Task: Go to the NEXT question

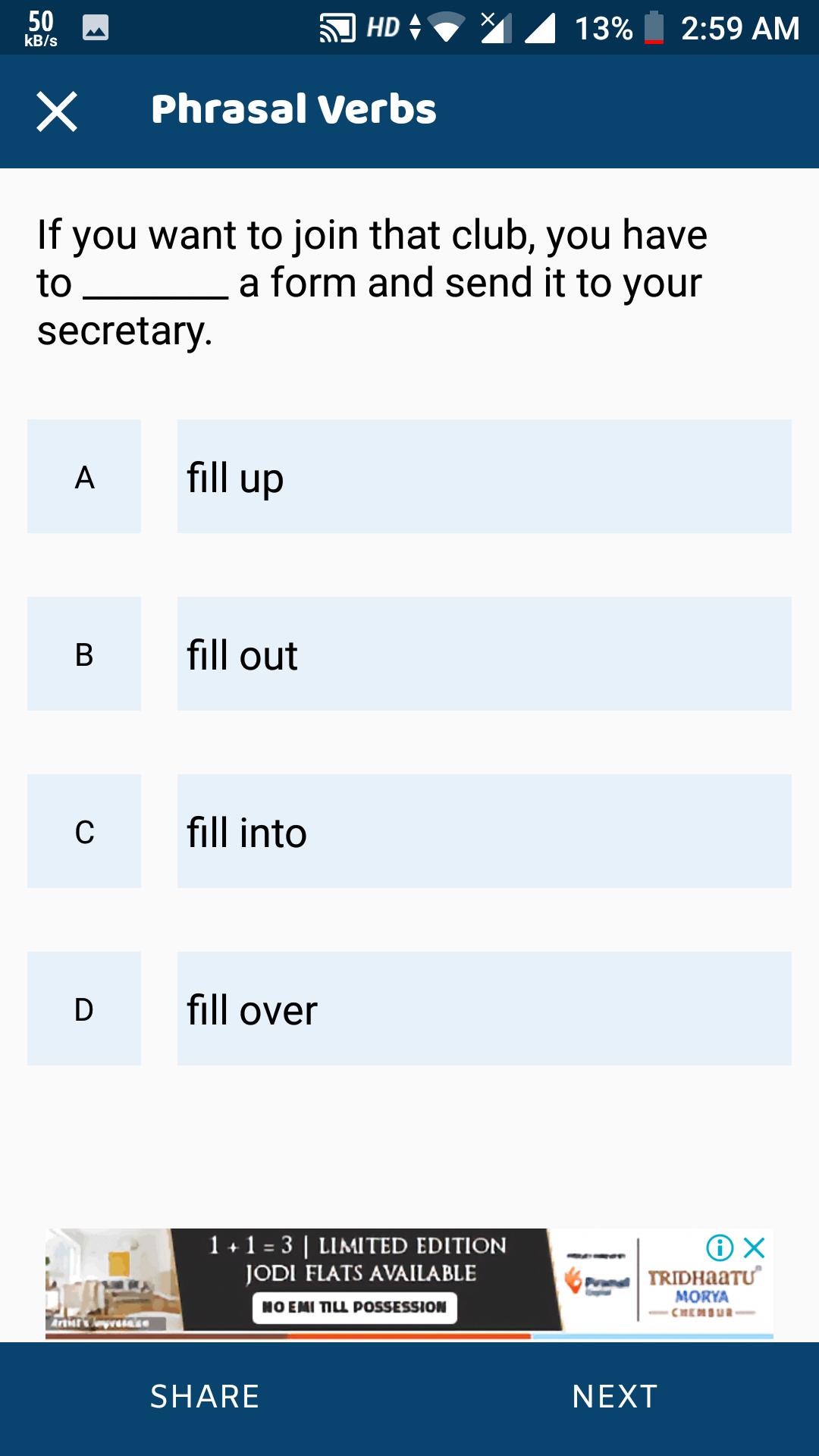Action: click(614, 1396)
